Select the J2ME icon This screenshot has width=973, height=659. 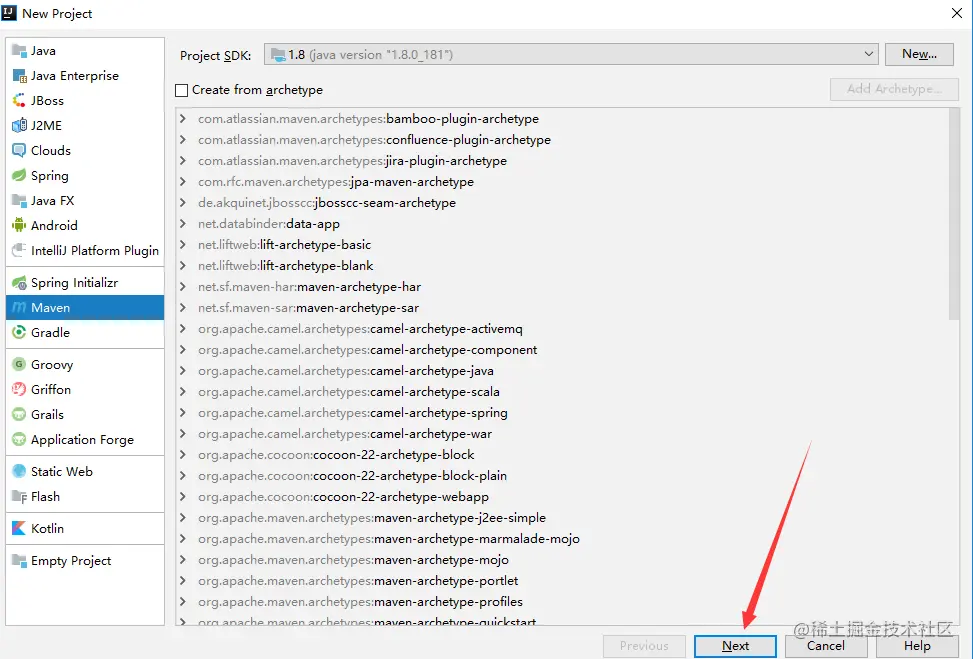pos(19,125)
